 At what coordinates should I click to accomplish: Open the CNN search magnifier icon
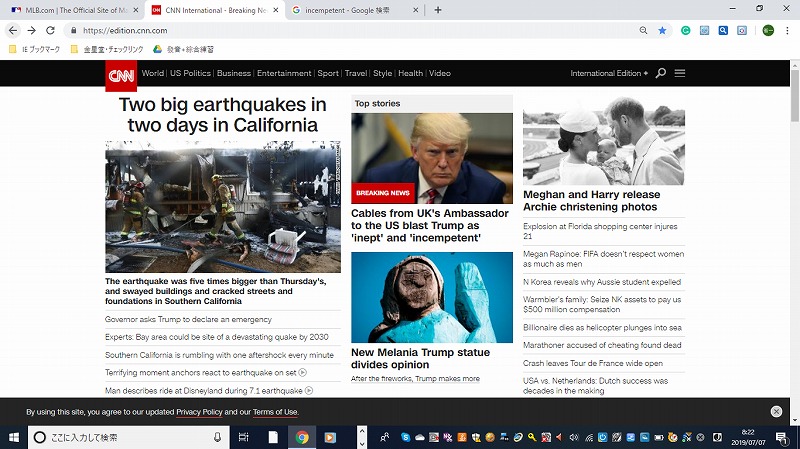point(661,73)
